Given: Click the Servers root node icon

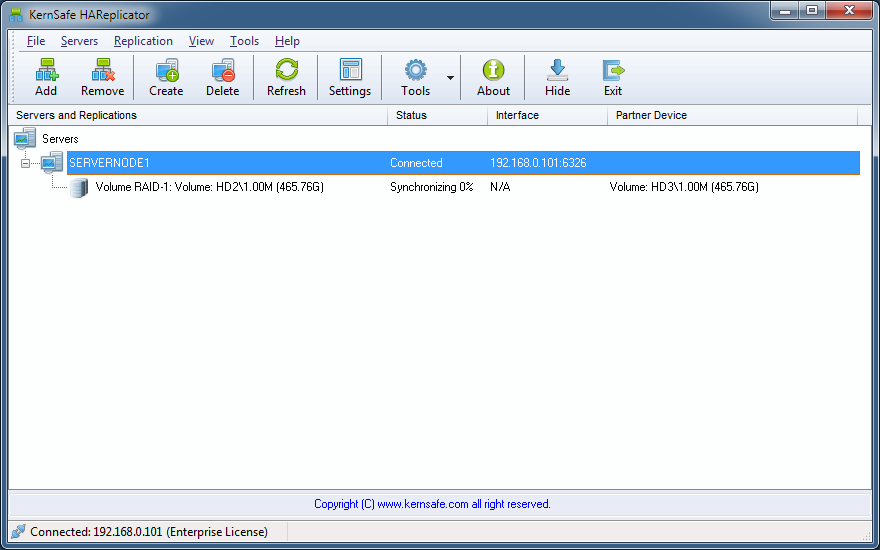Looking at the screenshot, I should point(25,138).
